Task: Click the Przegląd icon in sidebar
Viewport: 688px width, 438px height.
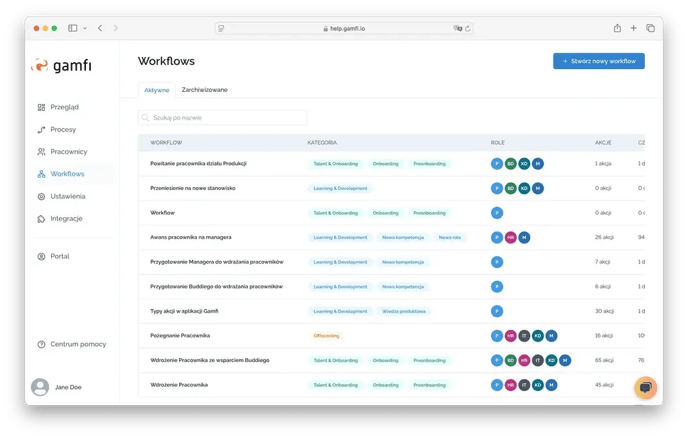Action: coord(41,107)
